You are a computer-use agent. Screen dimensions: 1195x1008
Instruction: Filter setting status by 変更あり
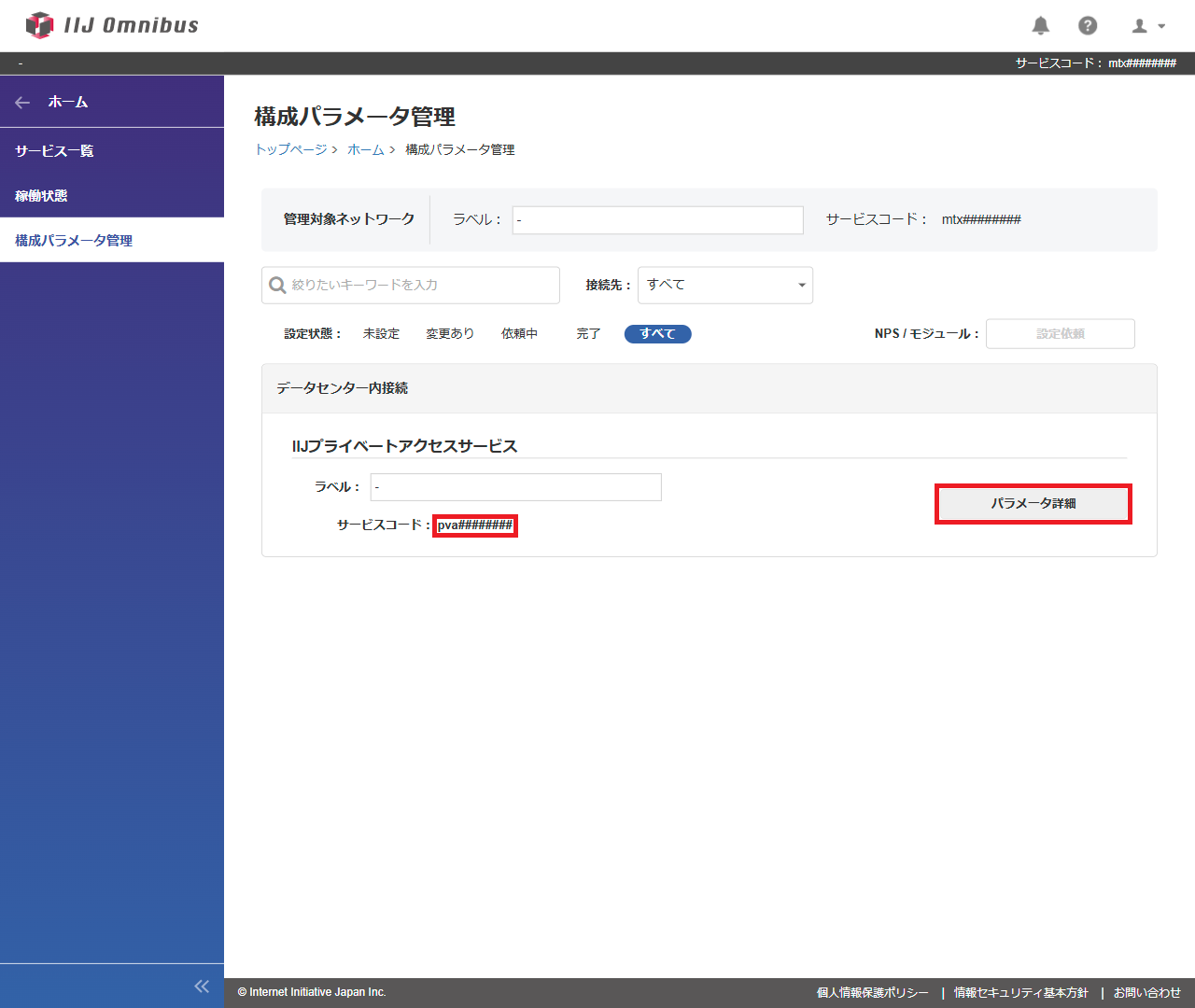[x=450, y=334]
